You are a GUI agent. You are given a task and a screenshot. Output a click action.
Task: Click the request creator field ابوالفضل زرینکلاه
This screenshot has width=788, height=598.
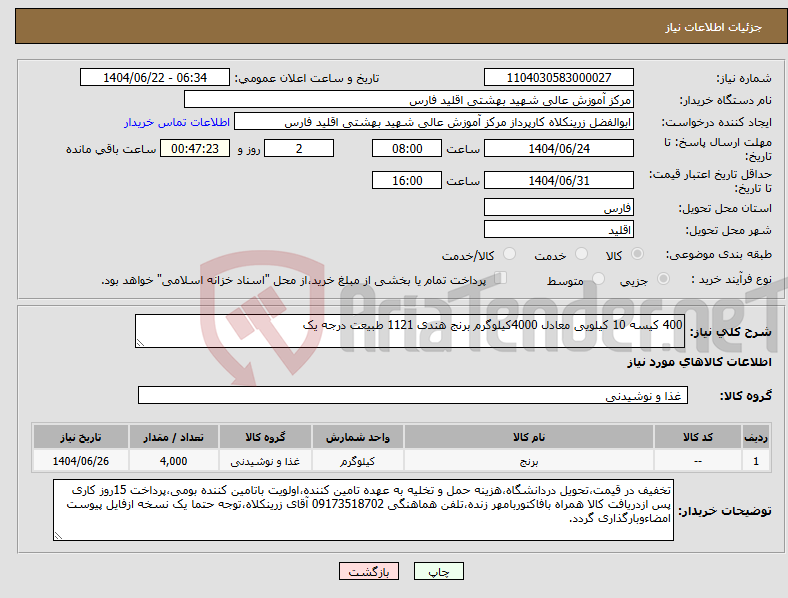[434, 122]
